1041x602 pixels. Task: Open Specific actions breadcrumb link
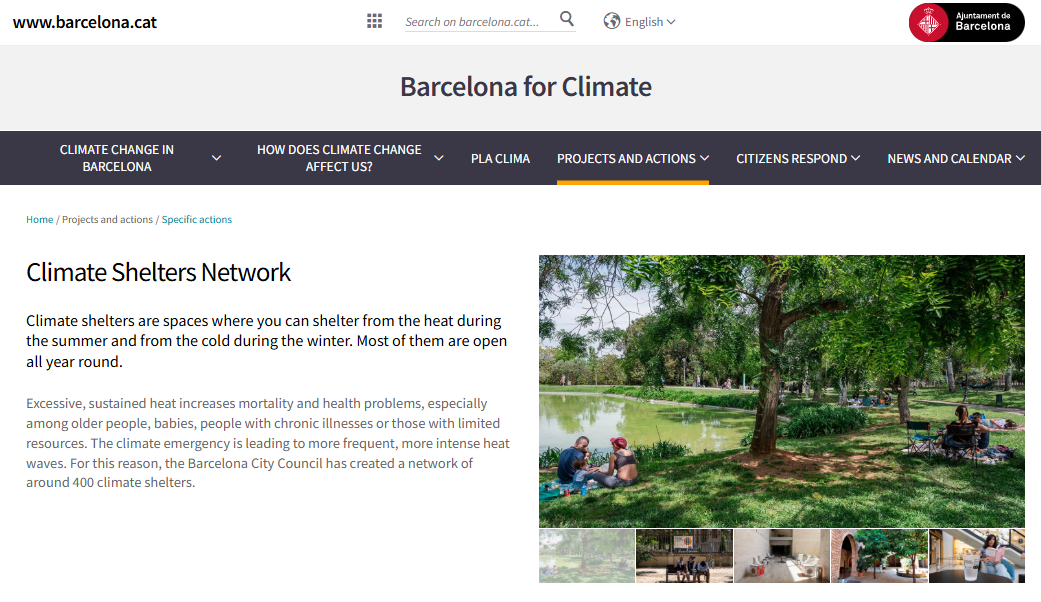pos(197,220)
